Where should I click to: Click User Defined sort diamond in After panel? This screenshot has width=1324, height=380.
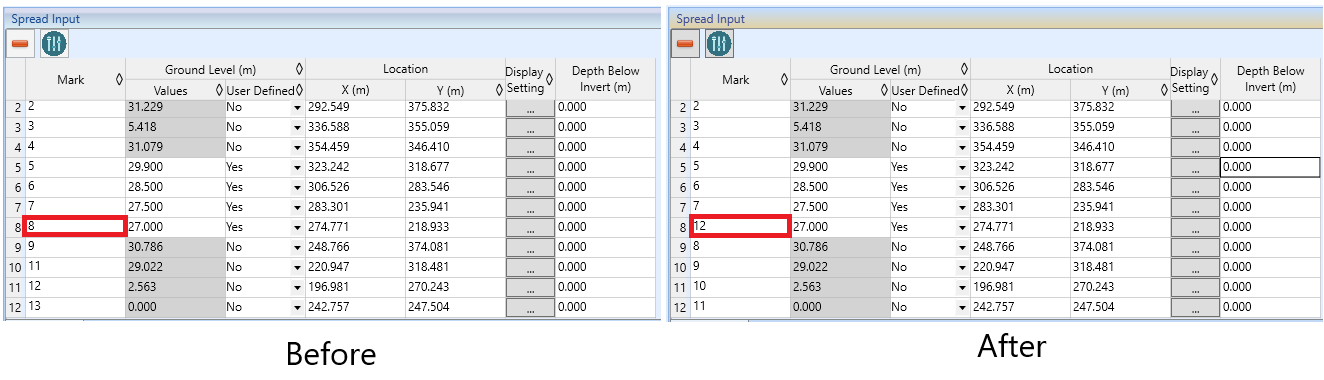click(964, 90)
